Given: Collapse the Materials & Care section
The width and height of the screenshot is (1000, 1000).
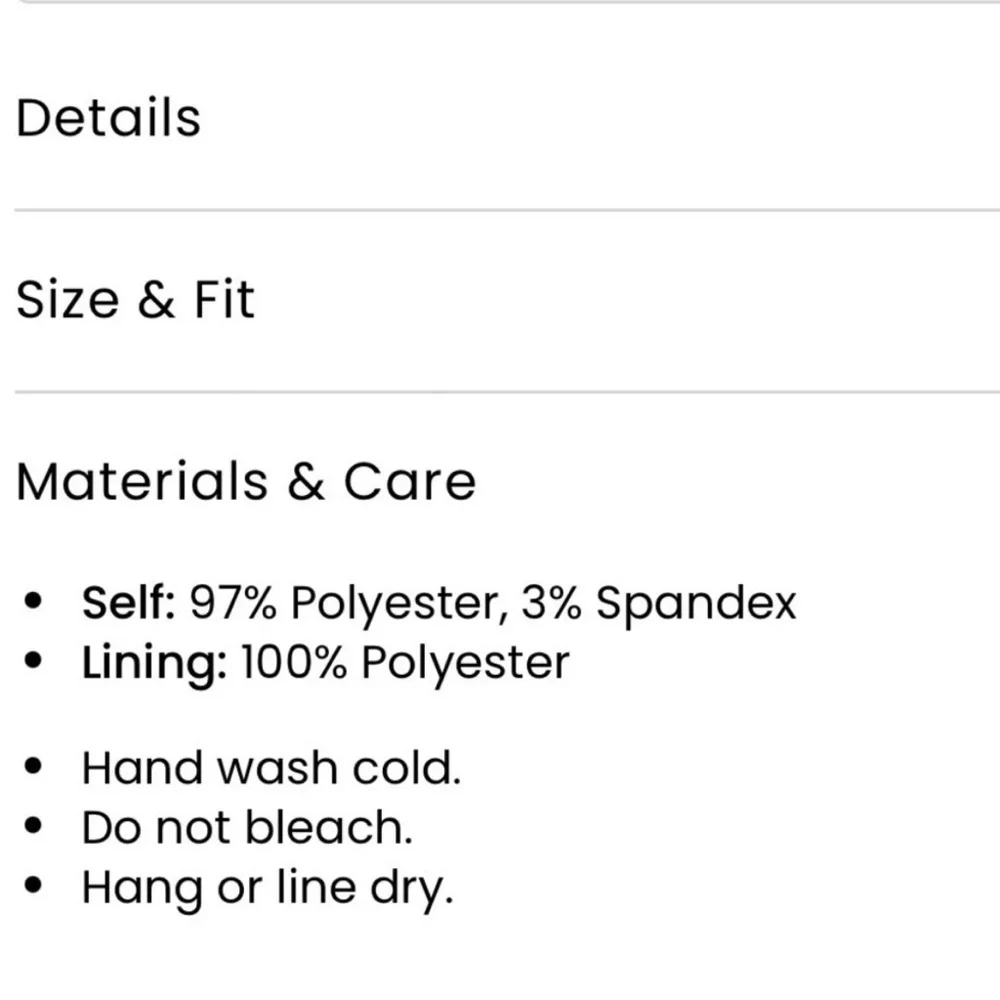Looking at the screenshot, I should pyautogui.click(x=245, y=482).
